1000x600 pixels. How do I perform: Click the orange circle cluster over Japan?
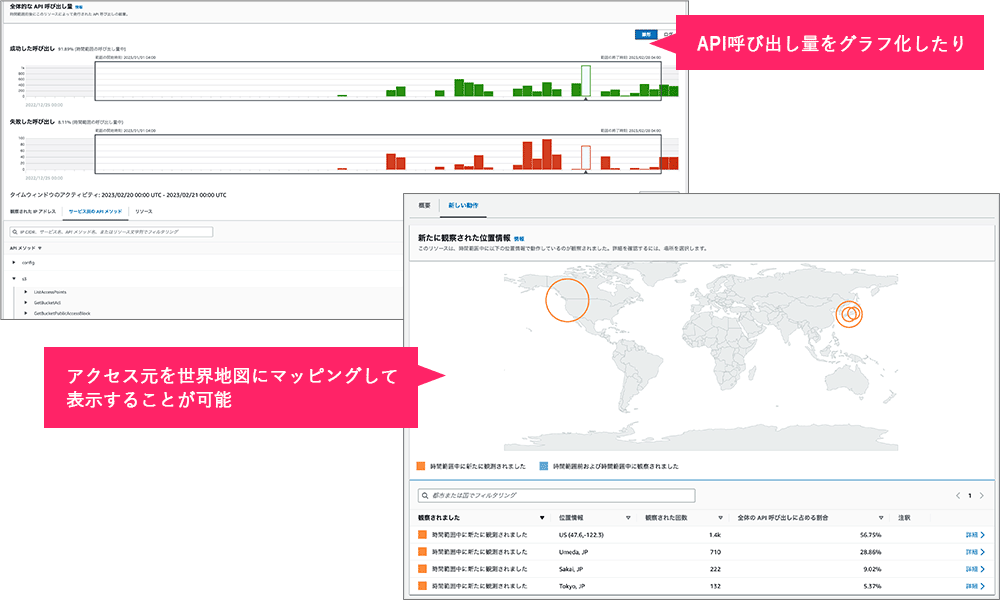point(849,314)
